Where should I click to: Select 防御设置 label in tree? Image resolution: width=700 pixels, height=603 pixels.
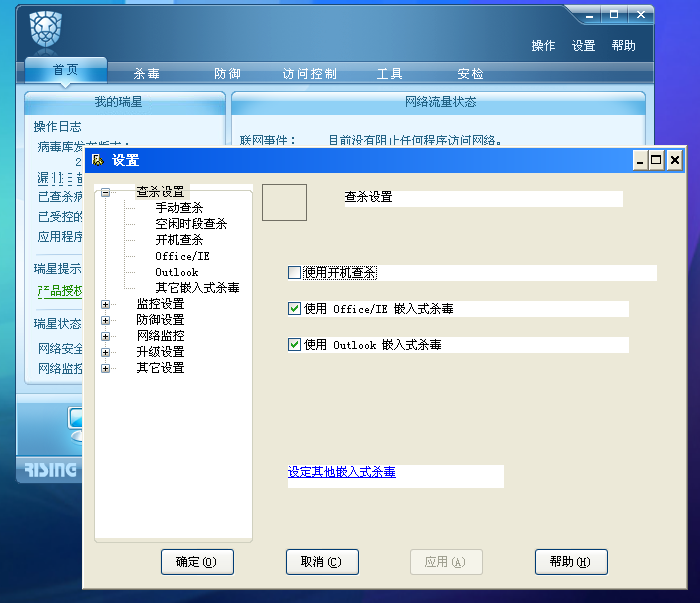(160, 320)
